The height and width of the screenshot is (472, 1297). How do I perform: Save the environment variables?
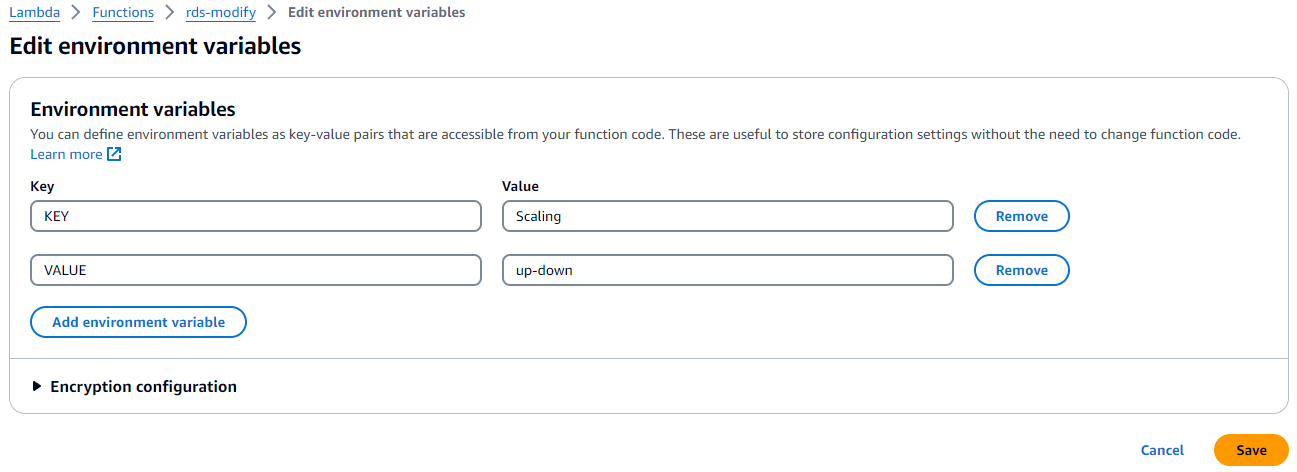click(x=1250, y=450)
